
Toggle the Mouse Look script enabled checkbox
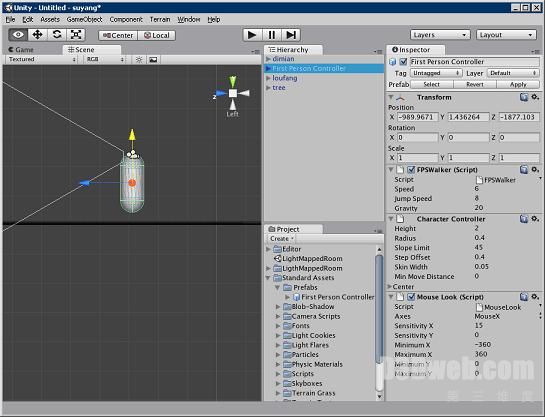(x=411, y=297)
